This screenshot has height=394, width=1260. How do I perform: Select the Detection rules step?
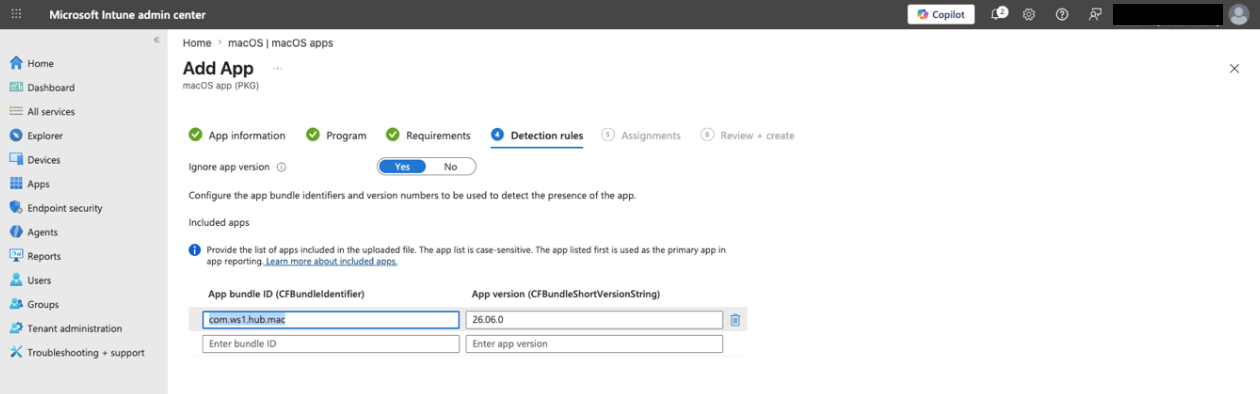[x=537, y=135]
